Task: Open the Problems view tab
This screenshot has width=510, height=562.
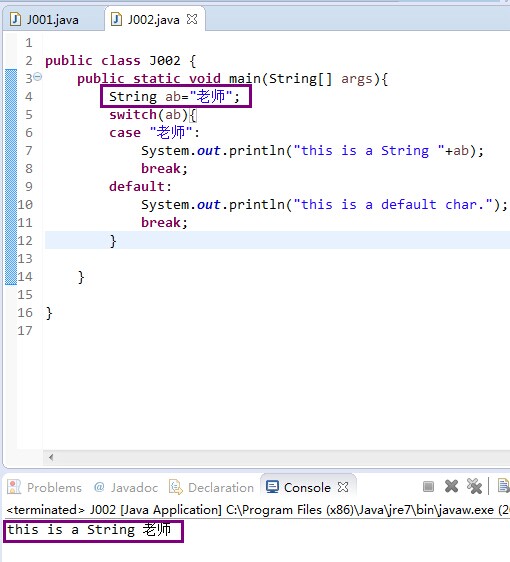Action: pyautogui.click(x=45, y=487)
